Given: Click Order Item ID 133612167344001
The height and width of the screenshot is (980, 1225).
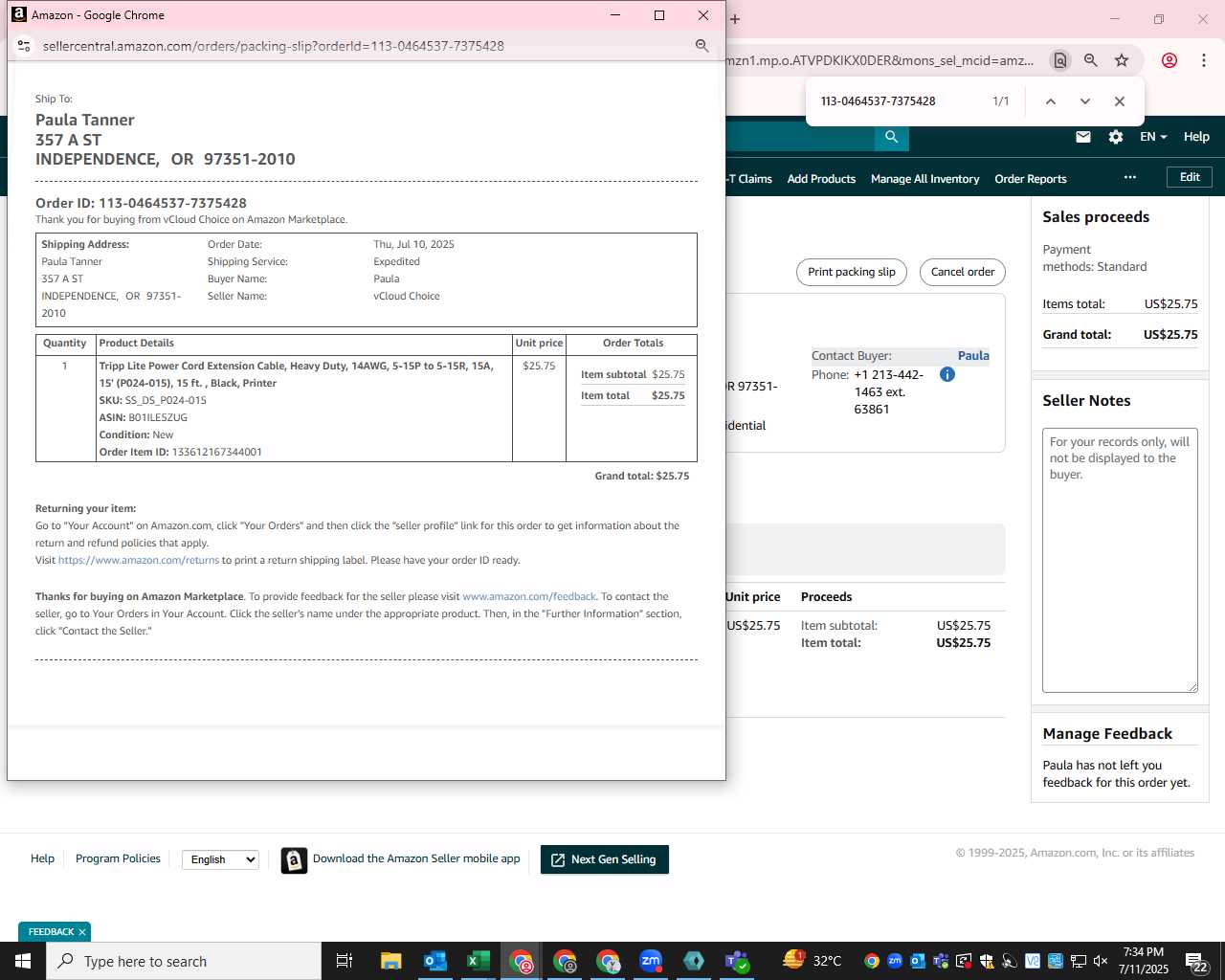Looking at the screenshot, I should tap(180, 452).
